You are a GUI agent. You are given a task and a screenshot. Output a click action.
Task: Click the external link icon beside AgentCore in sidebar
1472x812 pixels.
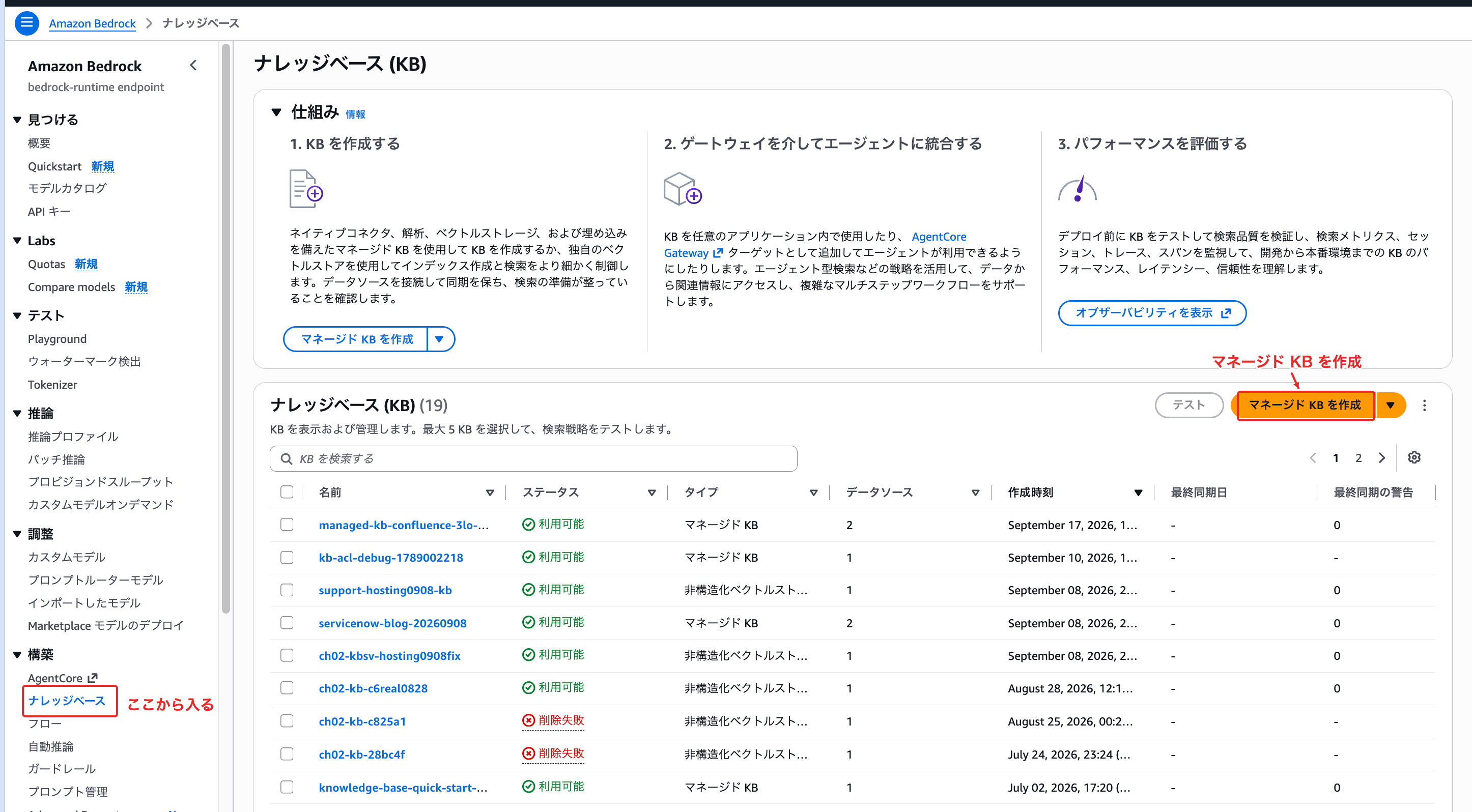pyautogui.click(x=93, y=678)
